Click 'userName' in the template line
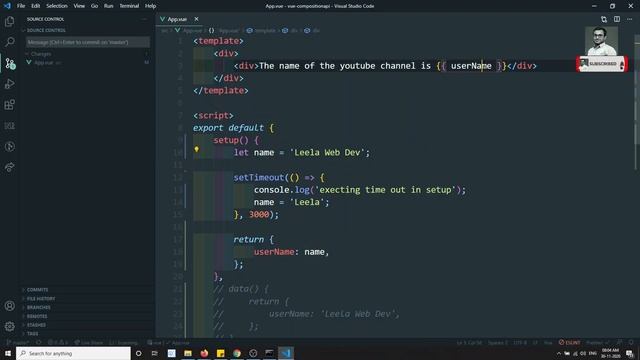The width and height of the screenshot is (640, 360). coord(471,66)
